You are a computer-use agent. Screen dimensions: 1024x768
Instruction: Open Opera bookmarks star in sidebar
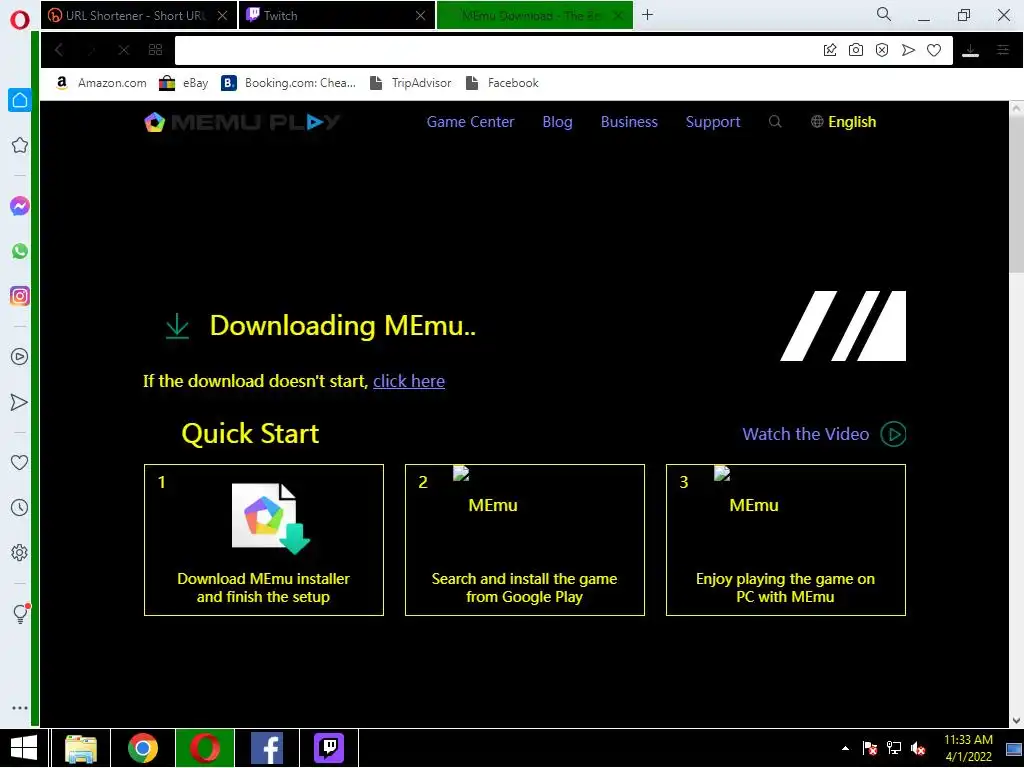coord(20,145)
